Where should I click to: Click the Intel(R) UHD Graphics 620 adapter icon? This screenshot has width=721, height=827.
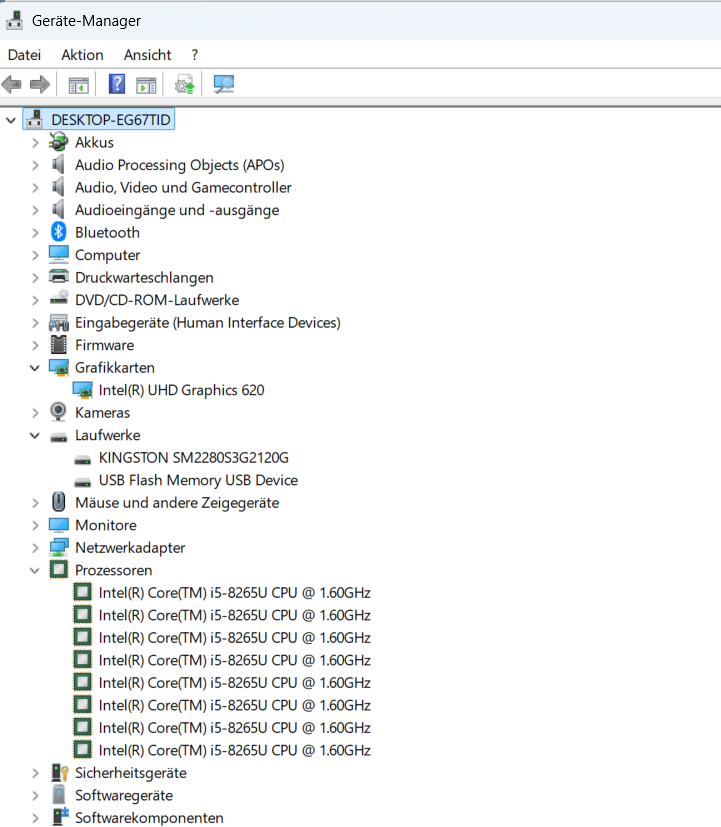click(x=82, y=390)
